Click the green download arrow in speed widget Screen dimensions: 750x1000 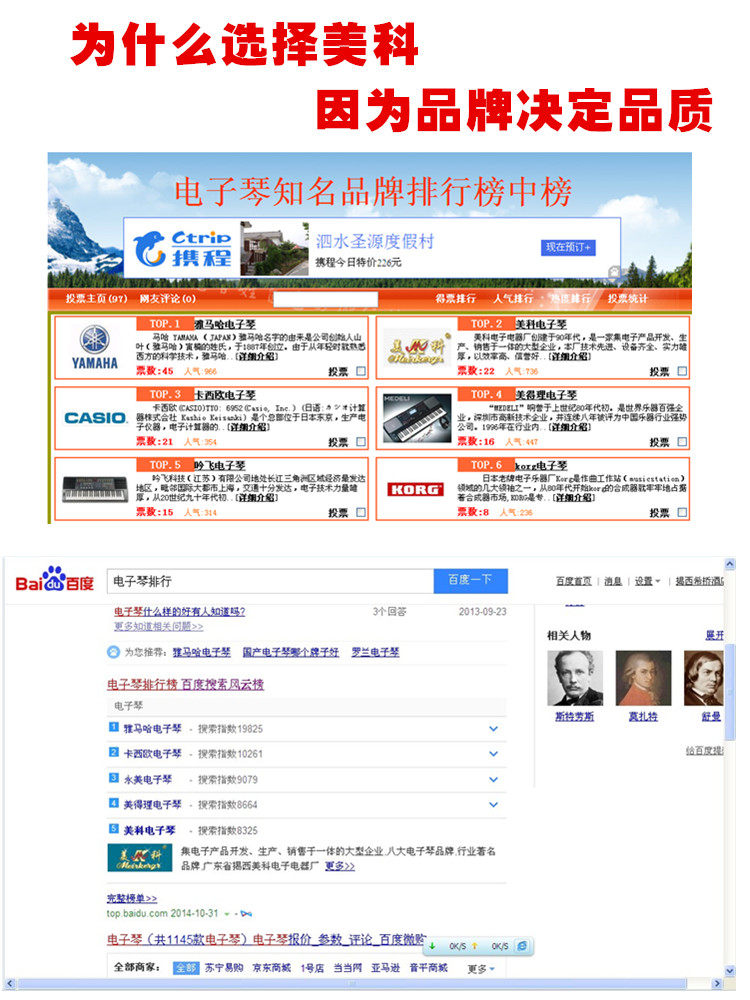[433, 946]
